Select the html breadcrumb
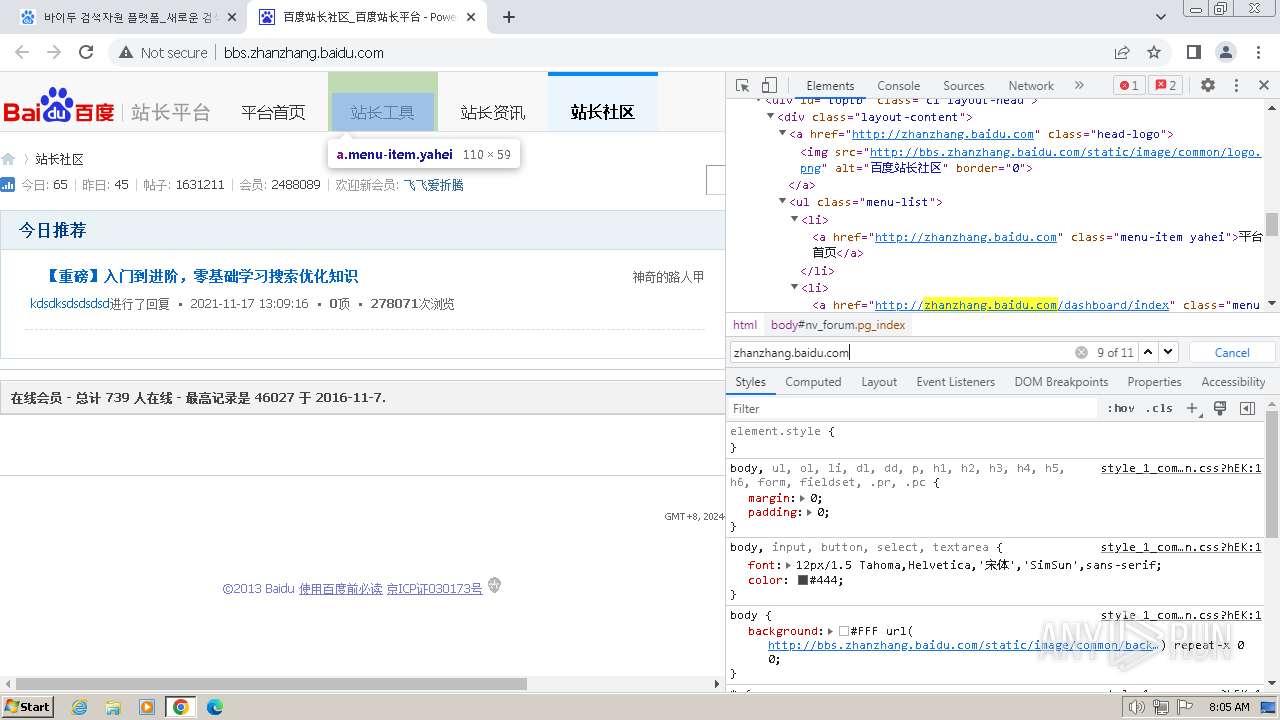Viewport: 1280px width, 720px height. click(745, 325)
